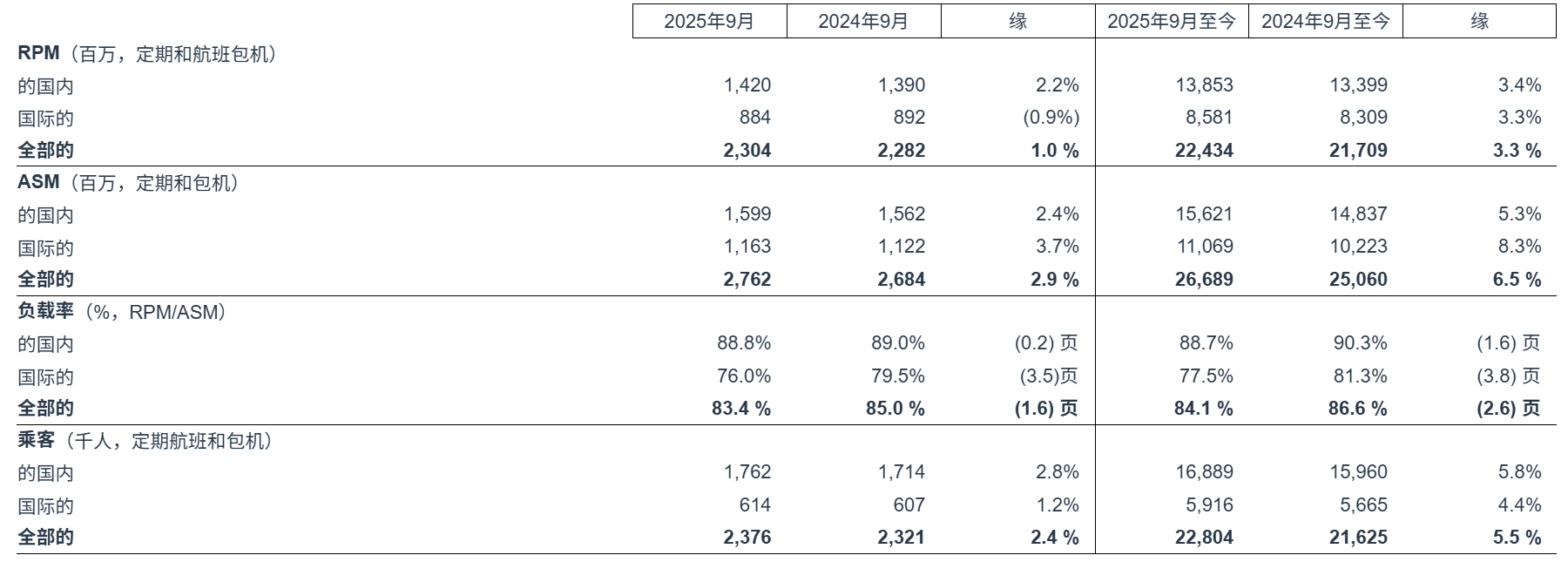The width and height of the screenshot is (1568, 562).
Task: Select the 2024年9月至今 column header
Action: pos(1326,22)
